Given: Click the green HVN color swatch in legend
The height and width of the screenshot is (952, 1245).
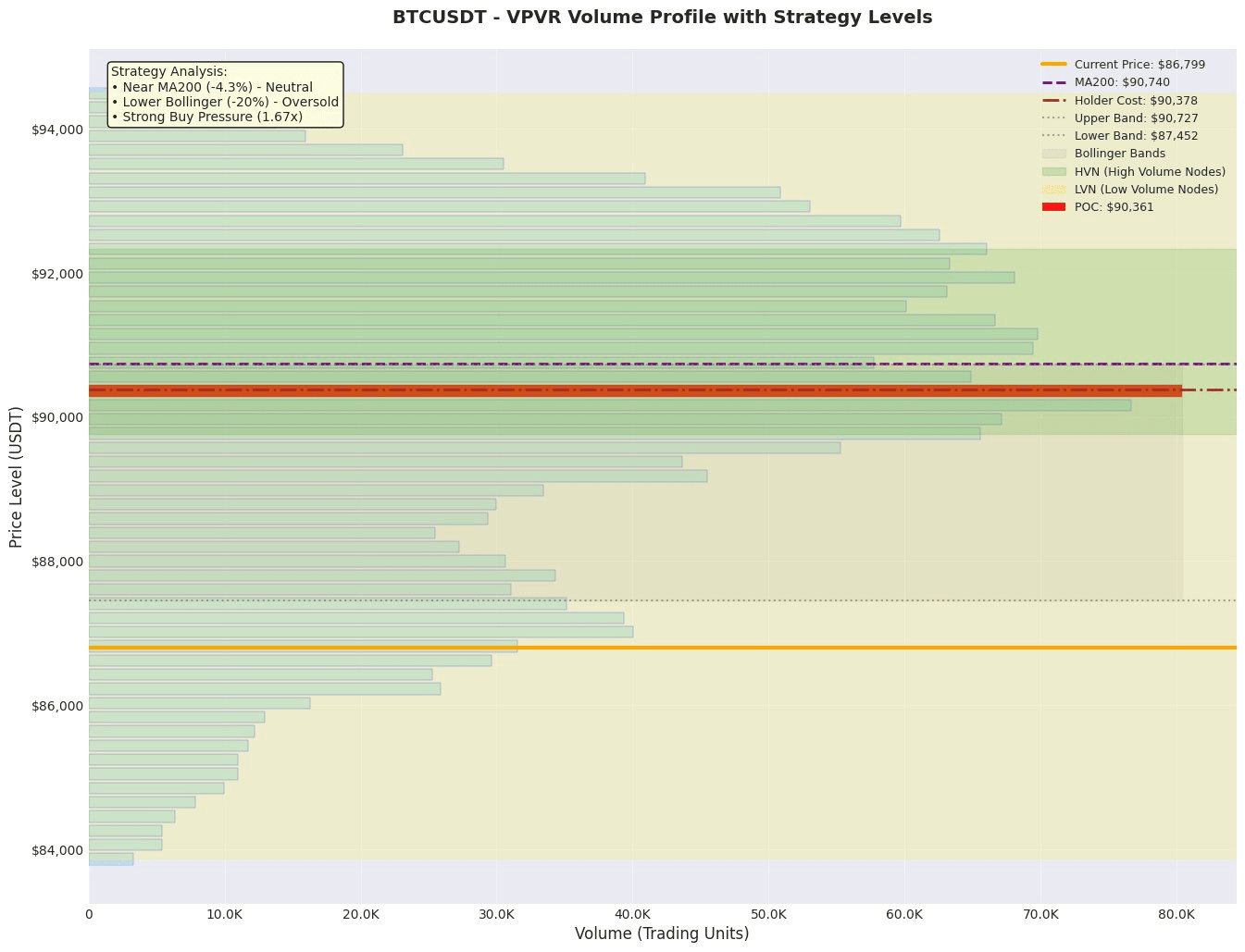Looking at the screenshot, I should tap(1053, 172).
